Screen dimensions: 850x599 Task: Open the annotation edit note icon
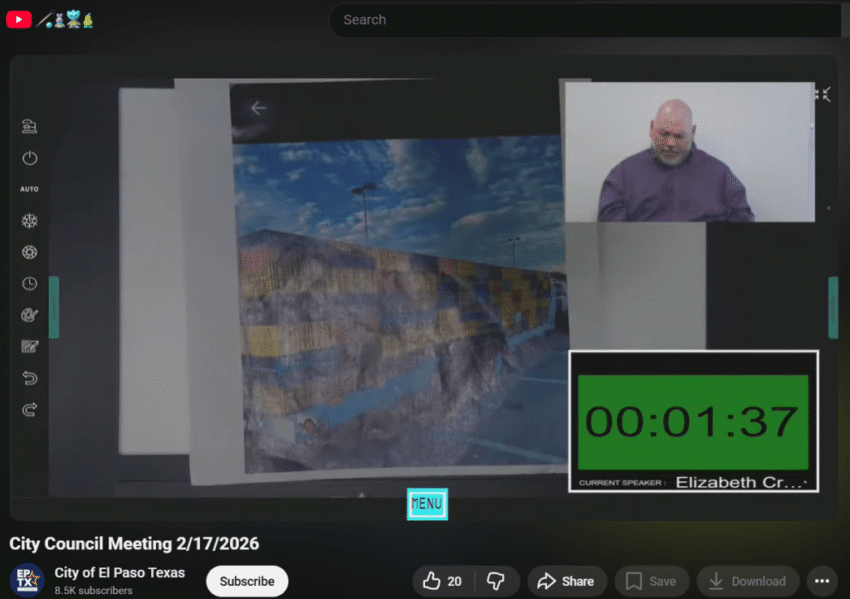coord(29,346)
